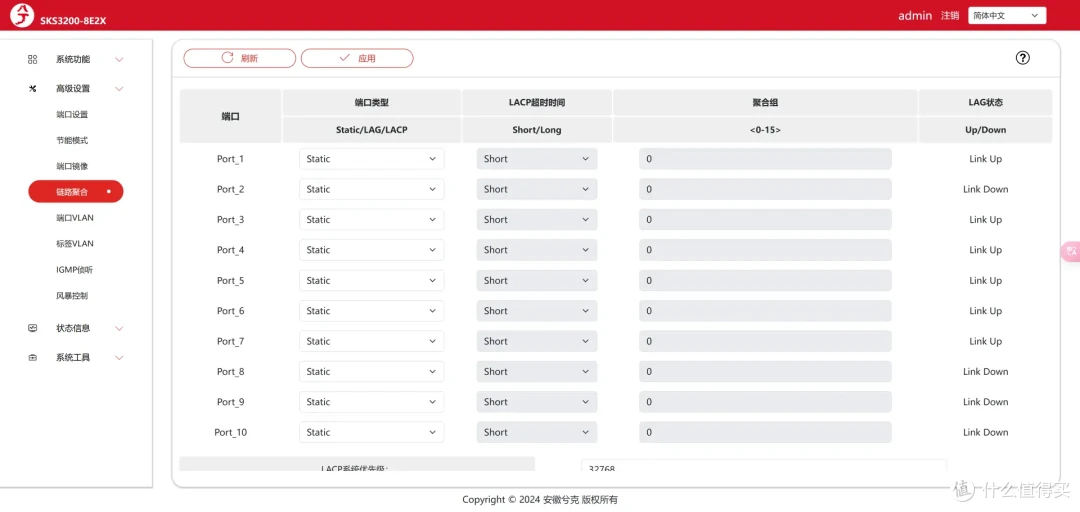Click the admin username
This screenshot has width=1080, height=512.
coord(915,15)
